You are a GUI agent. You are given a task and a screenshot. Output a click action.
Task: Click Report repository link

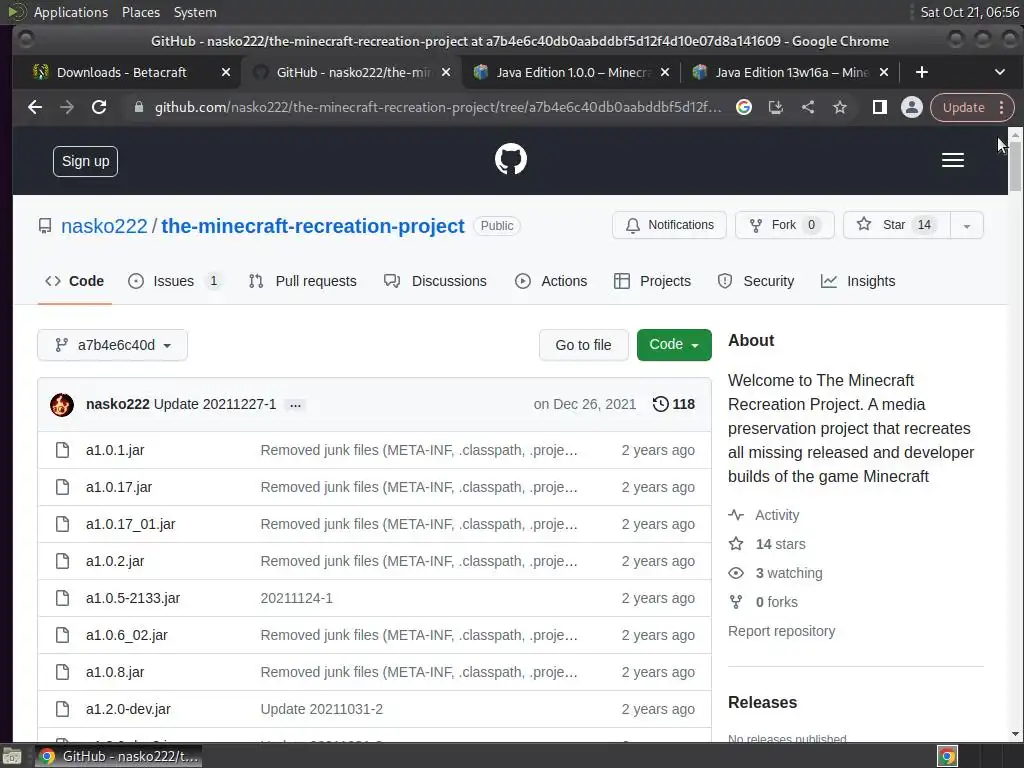tap(781, 632)
